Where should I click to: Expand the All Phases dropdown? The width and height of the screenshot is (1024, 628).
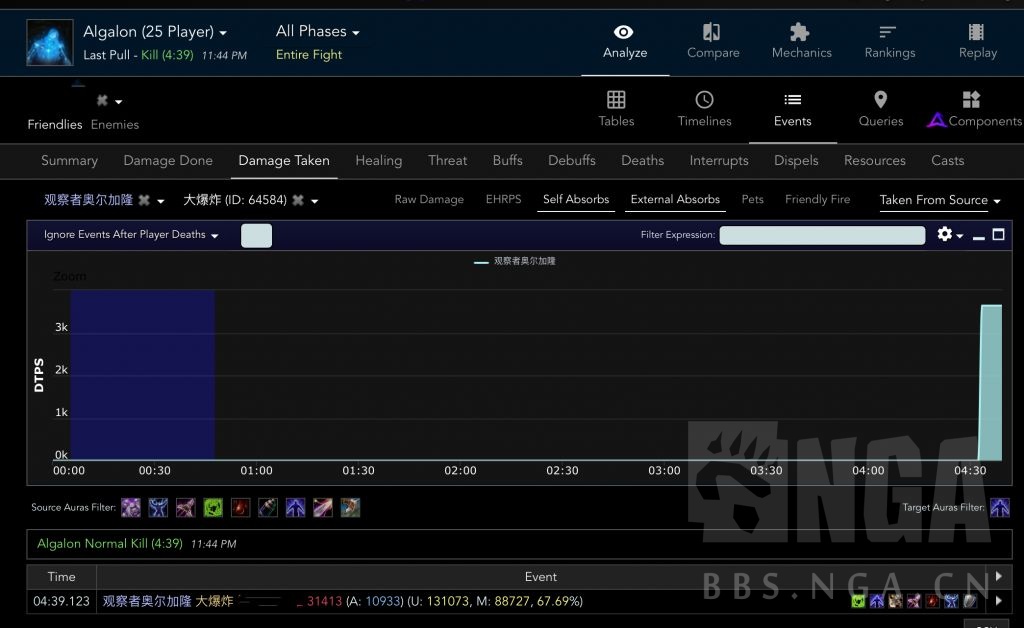(x=317, y=31)
